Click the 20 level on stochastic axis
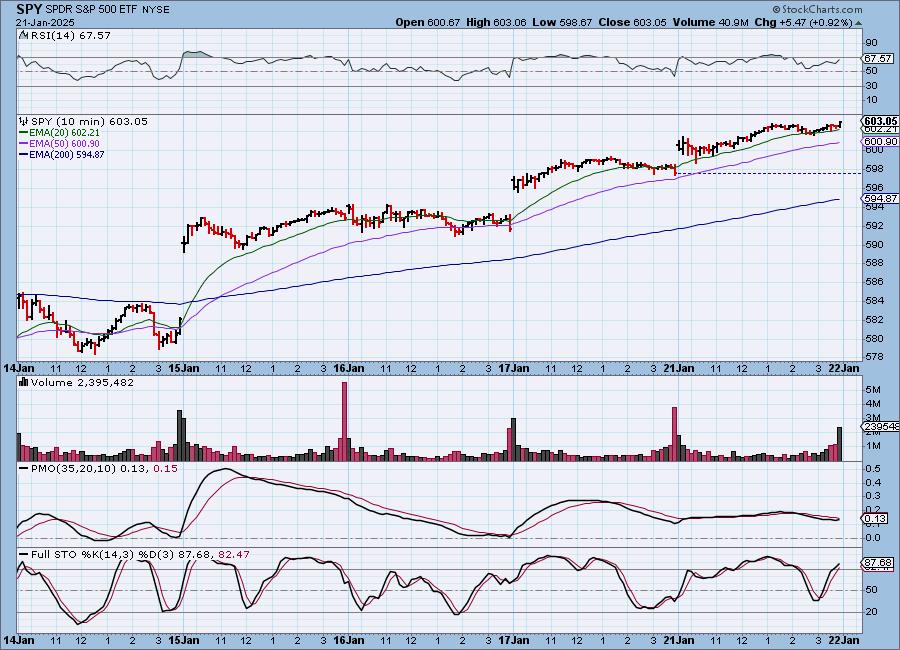This screenshot has width=900, height=650. (871, 612)
